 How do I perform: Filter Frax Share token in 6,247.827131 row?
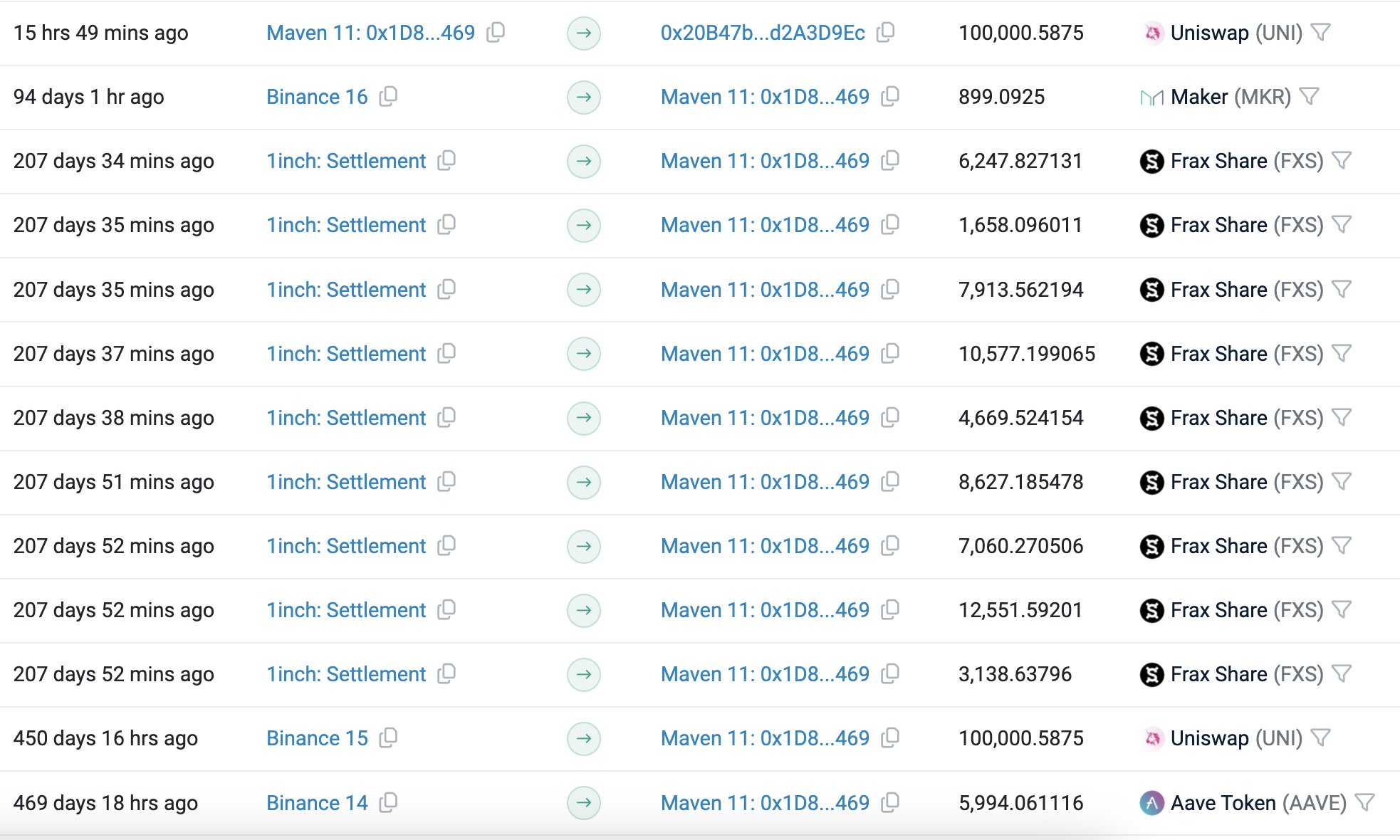tap(1342, 161)
